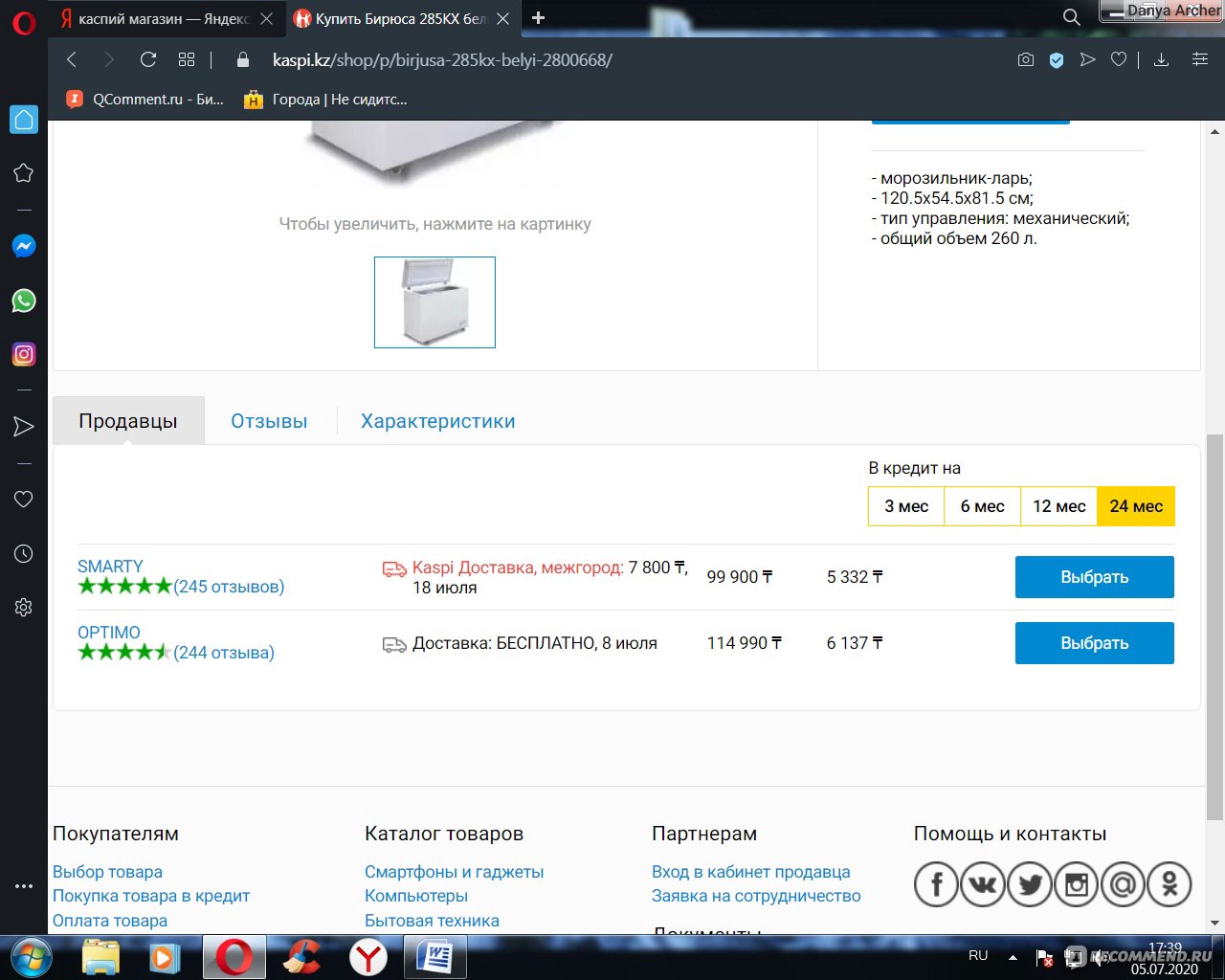
Task: Click the freezer thumbnail image
Action: coord(434,302)
